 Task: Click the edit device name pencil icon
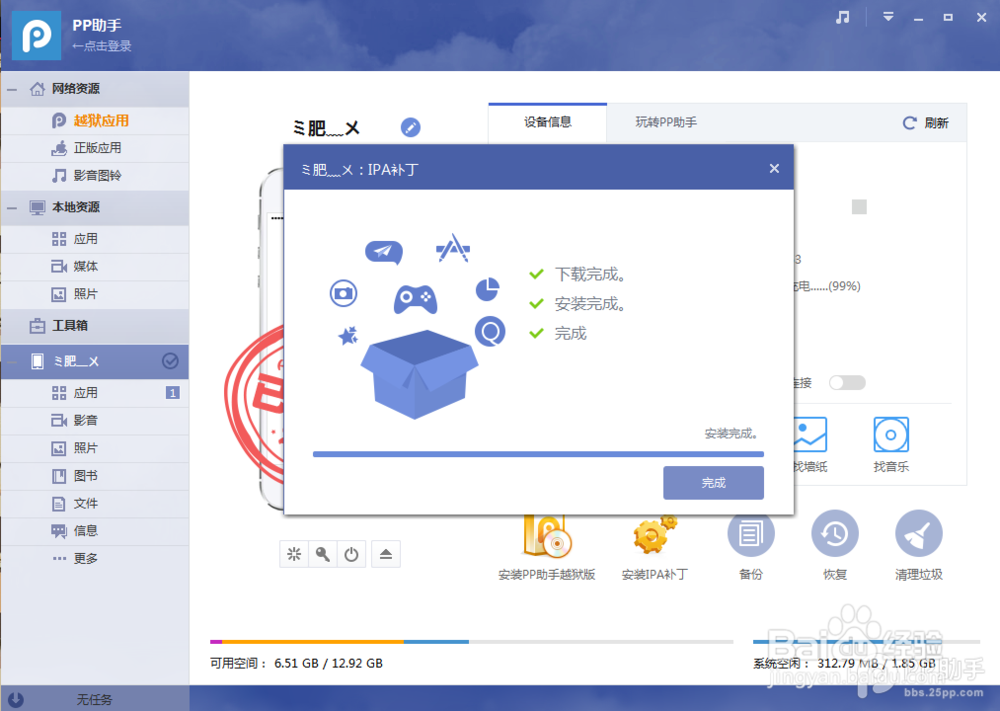click(410, 128)
